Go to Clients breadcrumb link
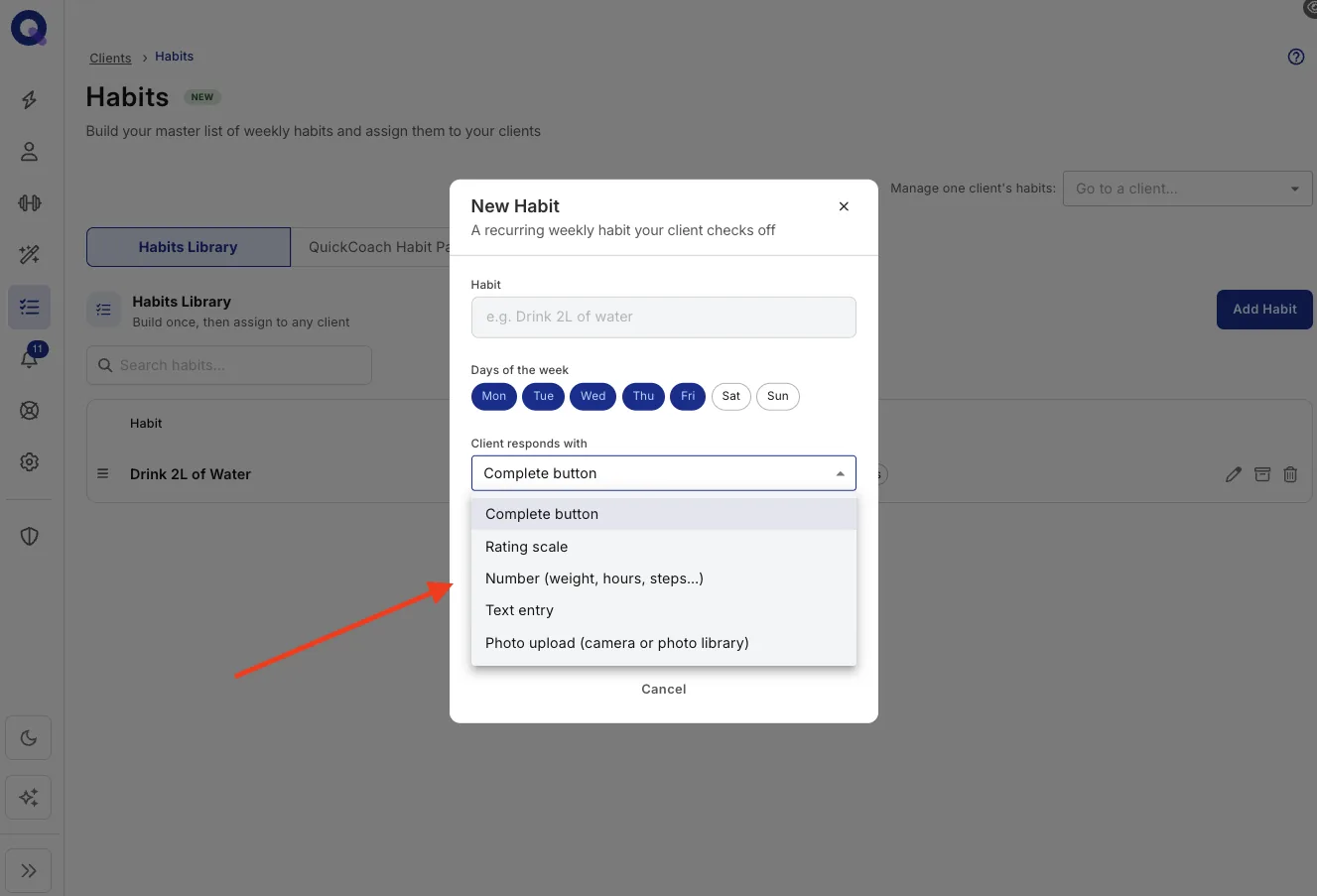Image resolution: width=1317 pixels, height=896 pixels. (110, 58)
